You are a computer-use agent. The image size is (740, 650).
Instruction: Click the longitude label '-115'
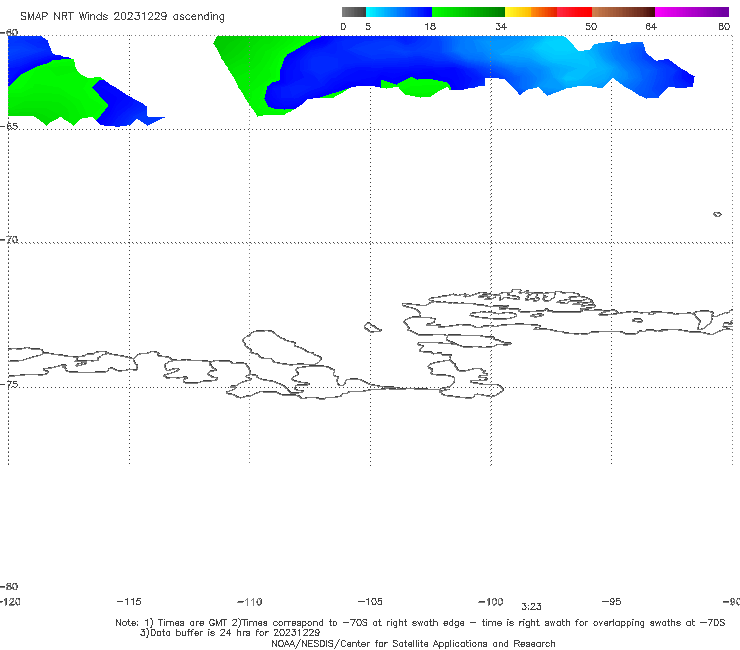pyautogui.click(x=129, y=601)
